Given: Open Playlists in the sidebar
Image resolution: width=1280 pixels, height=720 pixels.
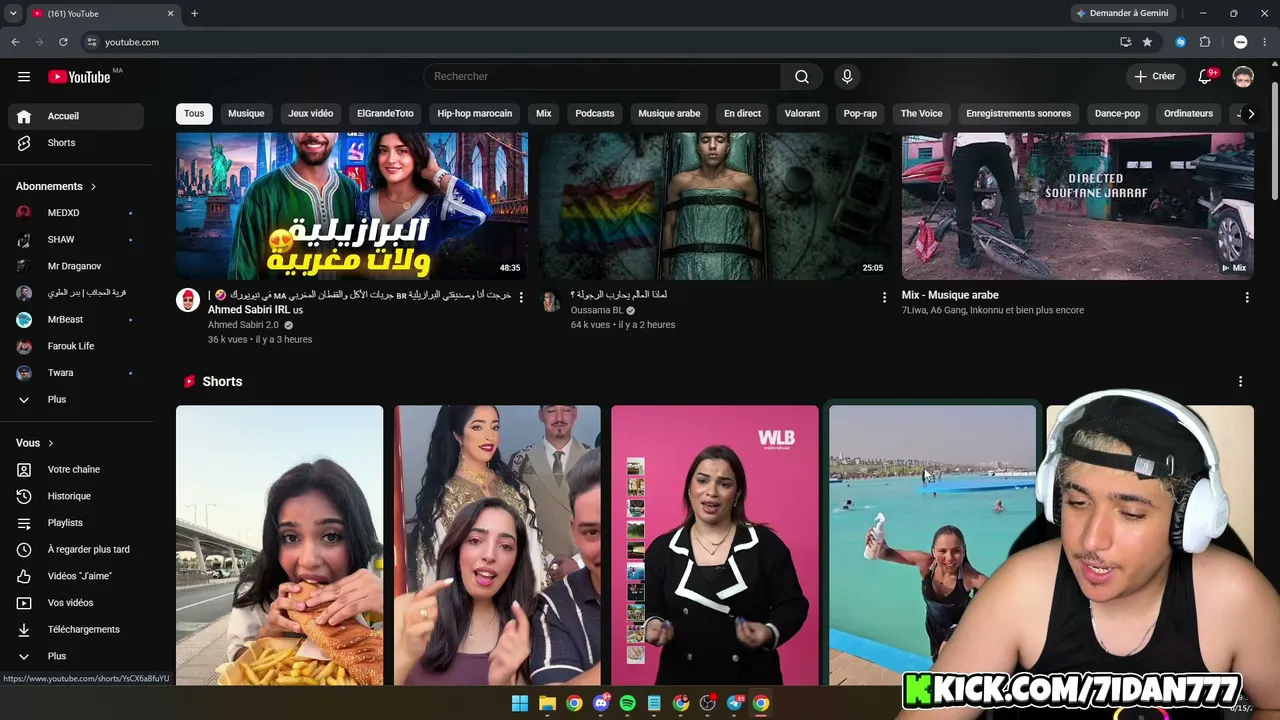Looking at the screenshot, I should 76,523.
